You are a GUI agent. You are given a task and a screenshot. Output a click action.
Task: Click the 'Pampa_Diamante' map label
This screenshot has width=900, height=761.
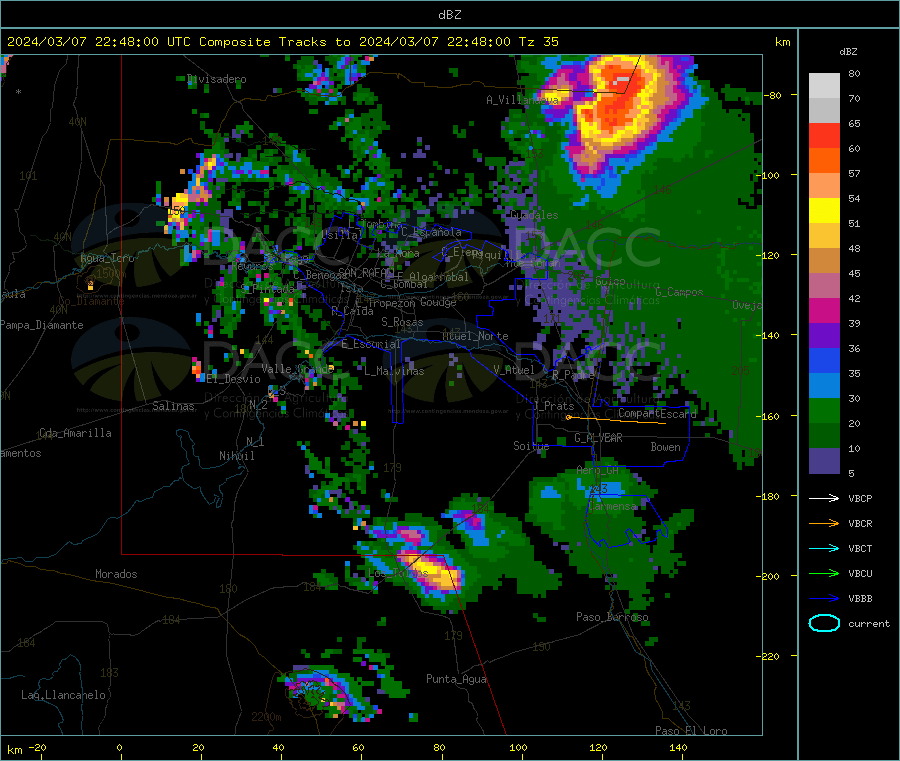tap(41, 325)
